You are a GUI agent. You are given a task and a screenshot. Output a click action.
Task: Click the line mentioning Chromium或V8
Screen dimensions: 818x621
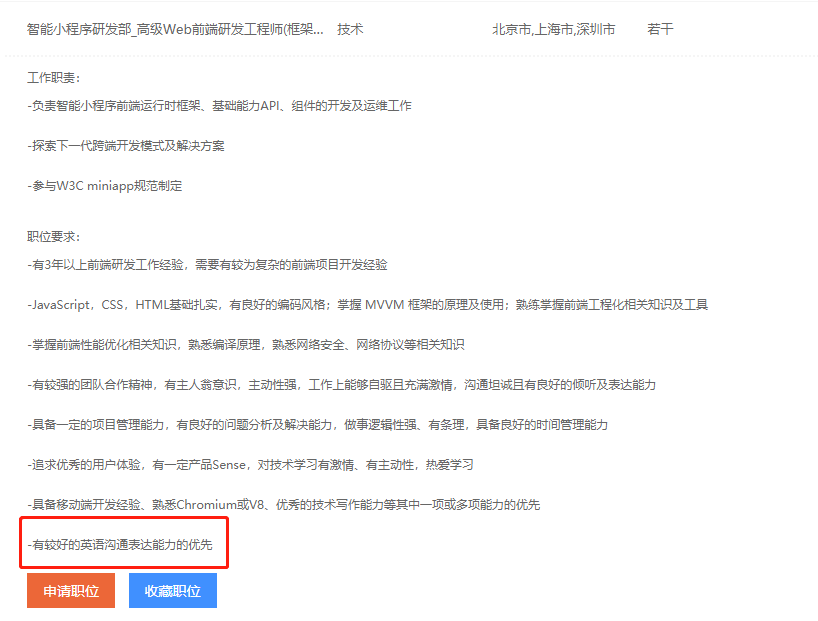point(283,505)
